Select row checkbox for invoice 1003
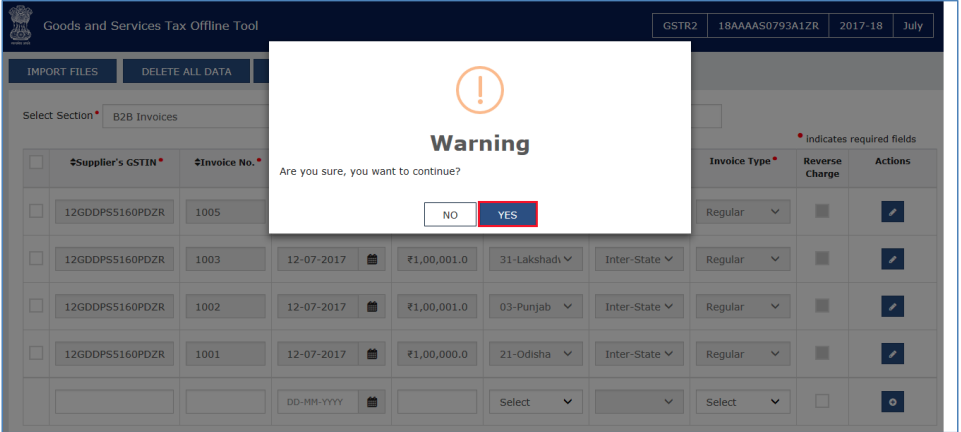This screenshot has width=961, height=432. 36,258
